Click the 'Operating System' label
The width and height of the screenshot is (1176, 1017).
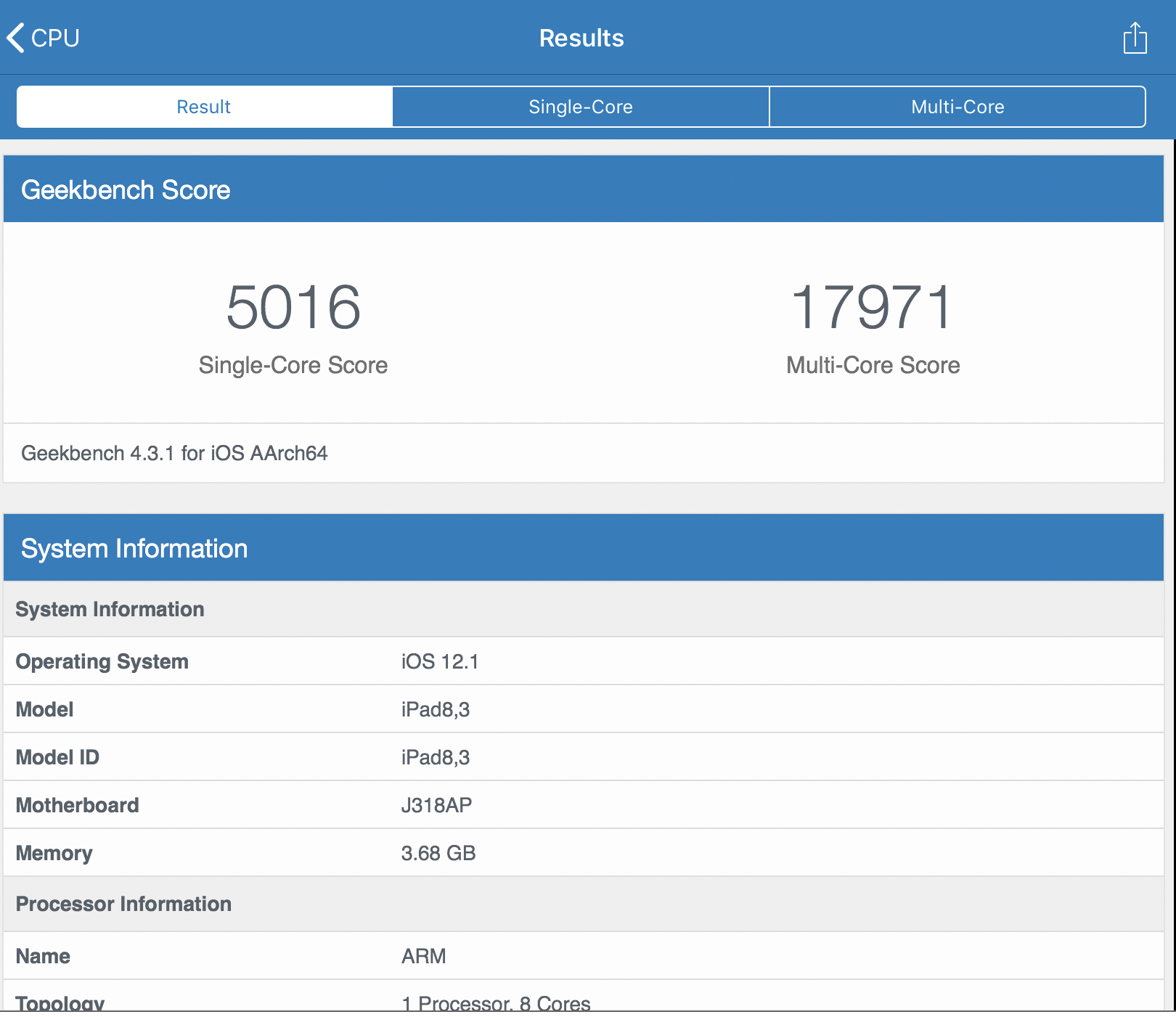coord(102,661)
